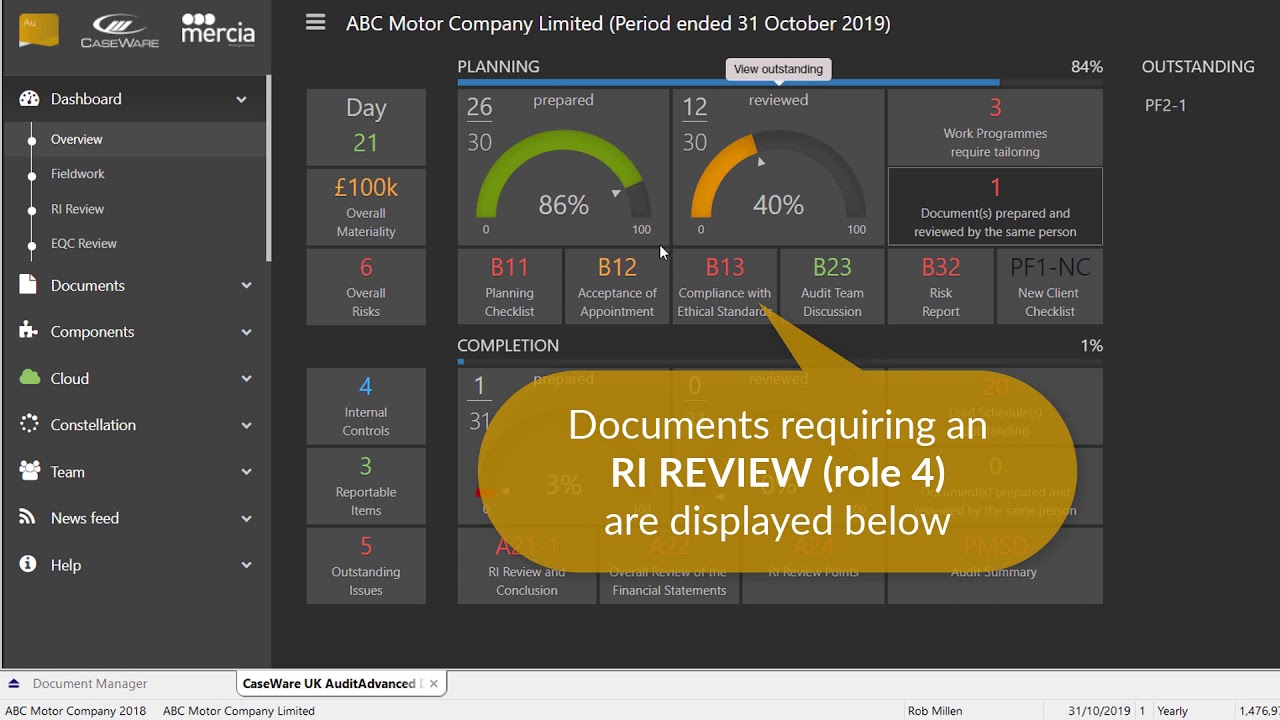Click the £100k Overall Materiality tile
This screenshot has width=1280, height=720.
(x=366, y=207)
